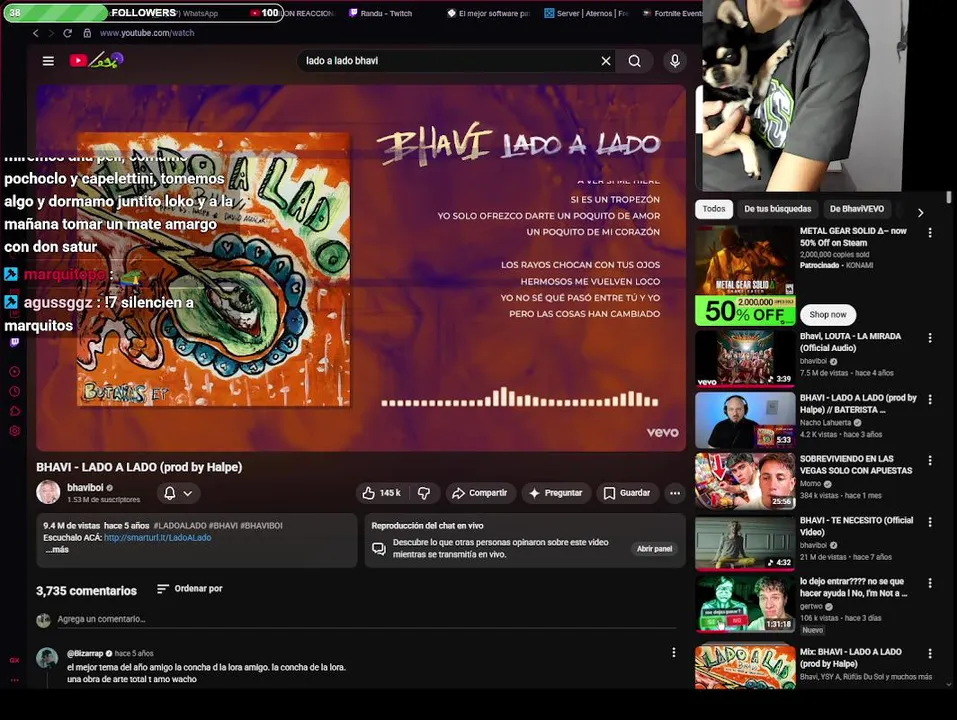The width and height of the screenshot is (957, 720).
Task: Open the BATERISTA reaction video thumbnail
Action: click(745, 420)
